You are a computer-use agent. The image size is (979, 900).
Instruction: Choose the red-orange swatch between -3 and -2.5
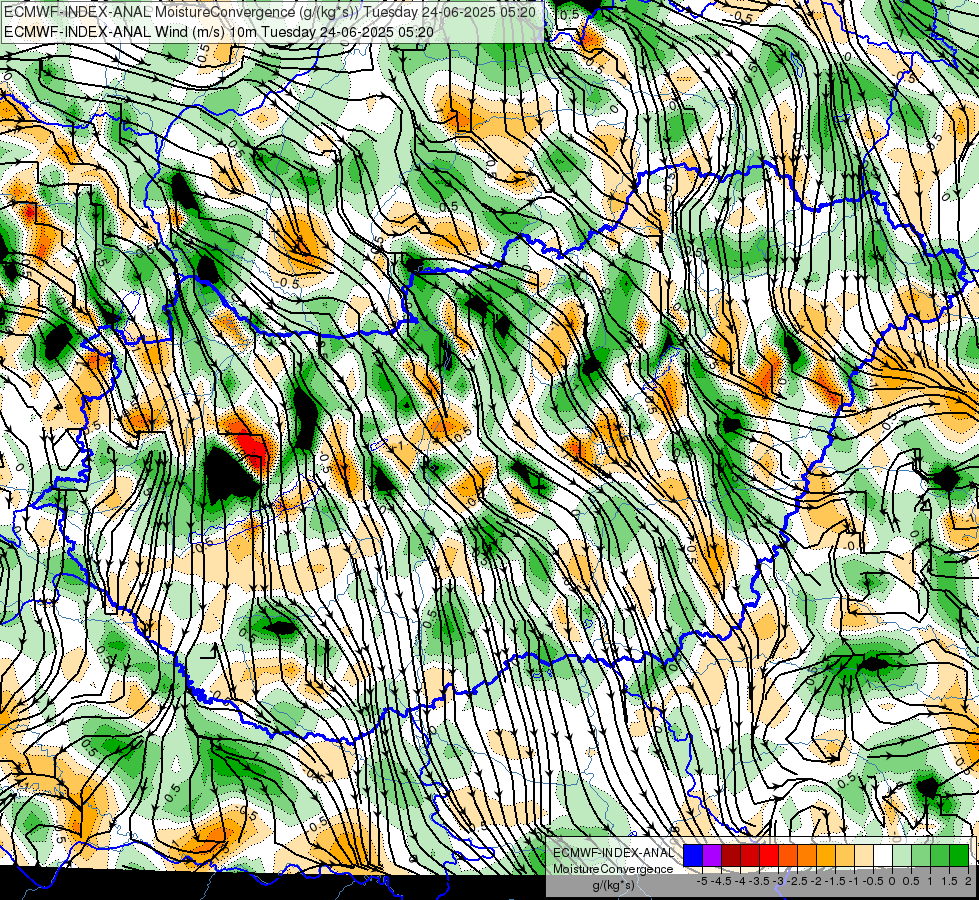tap(788, 856)
